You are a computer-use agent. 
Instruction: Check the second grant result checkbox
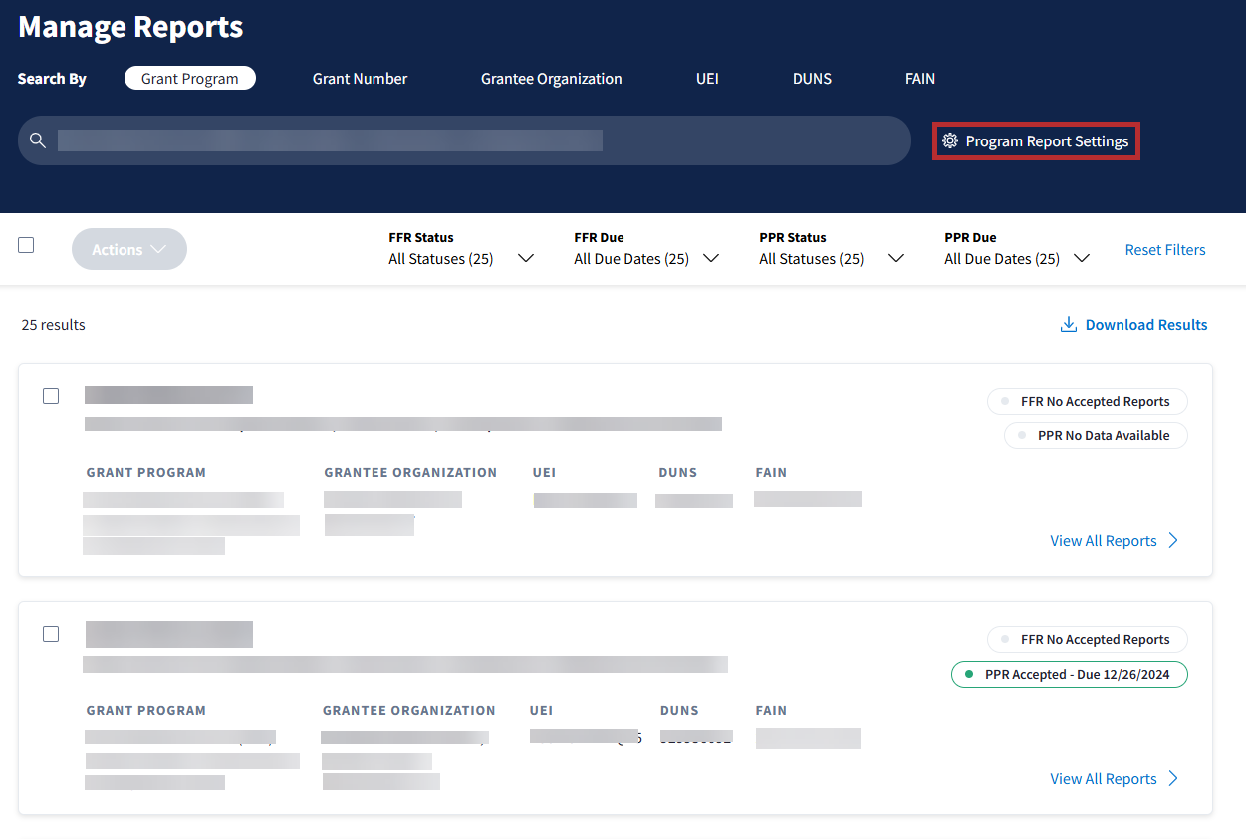point(51,634)
